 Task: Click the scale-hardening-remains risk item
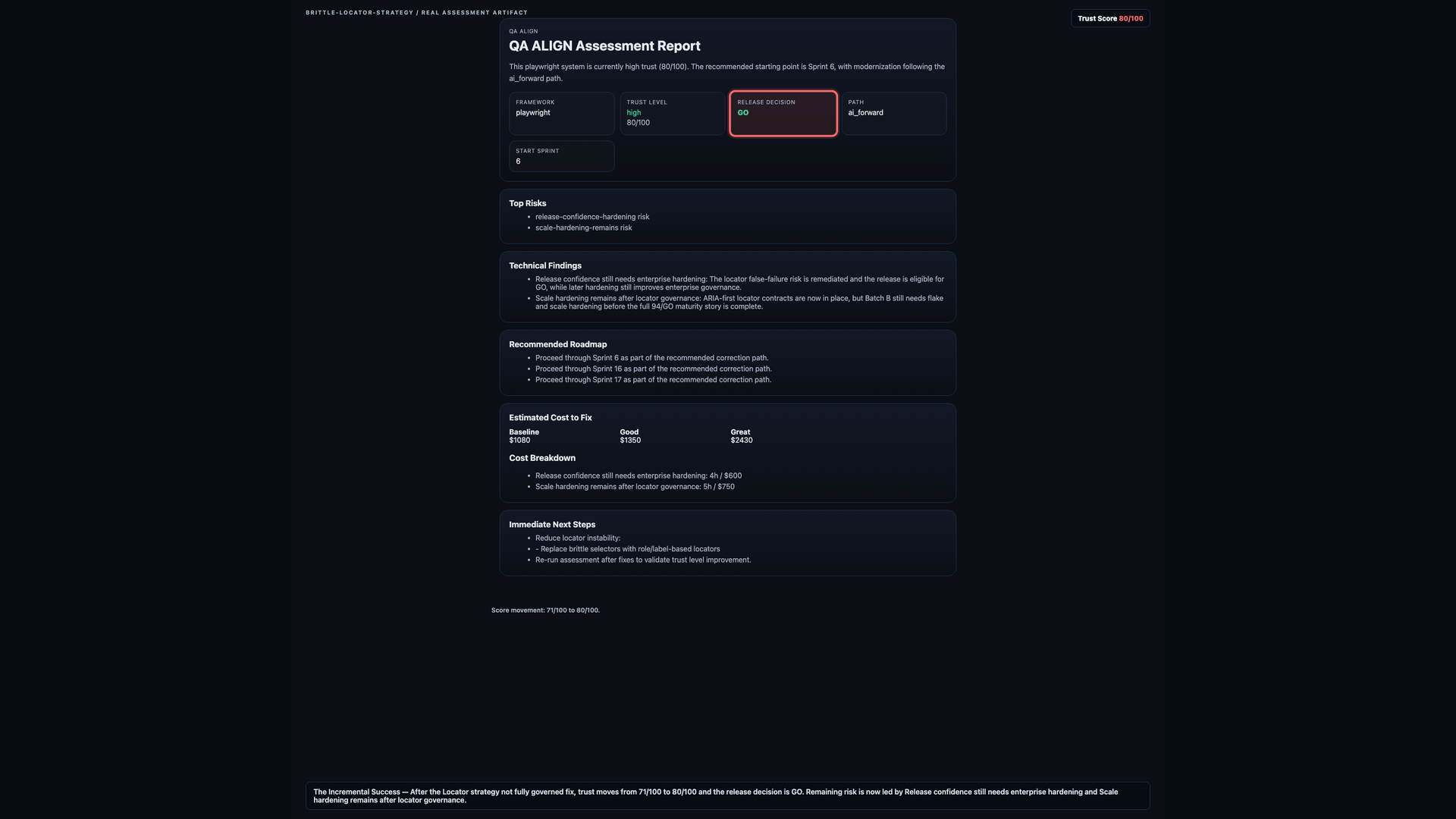pyautogui.click(x=583, y=227)
